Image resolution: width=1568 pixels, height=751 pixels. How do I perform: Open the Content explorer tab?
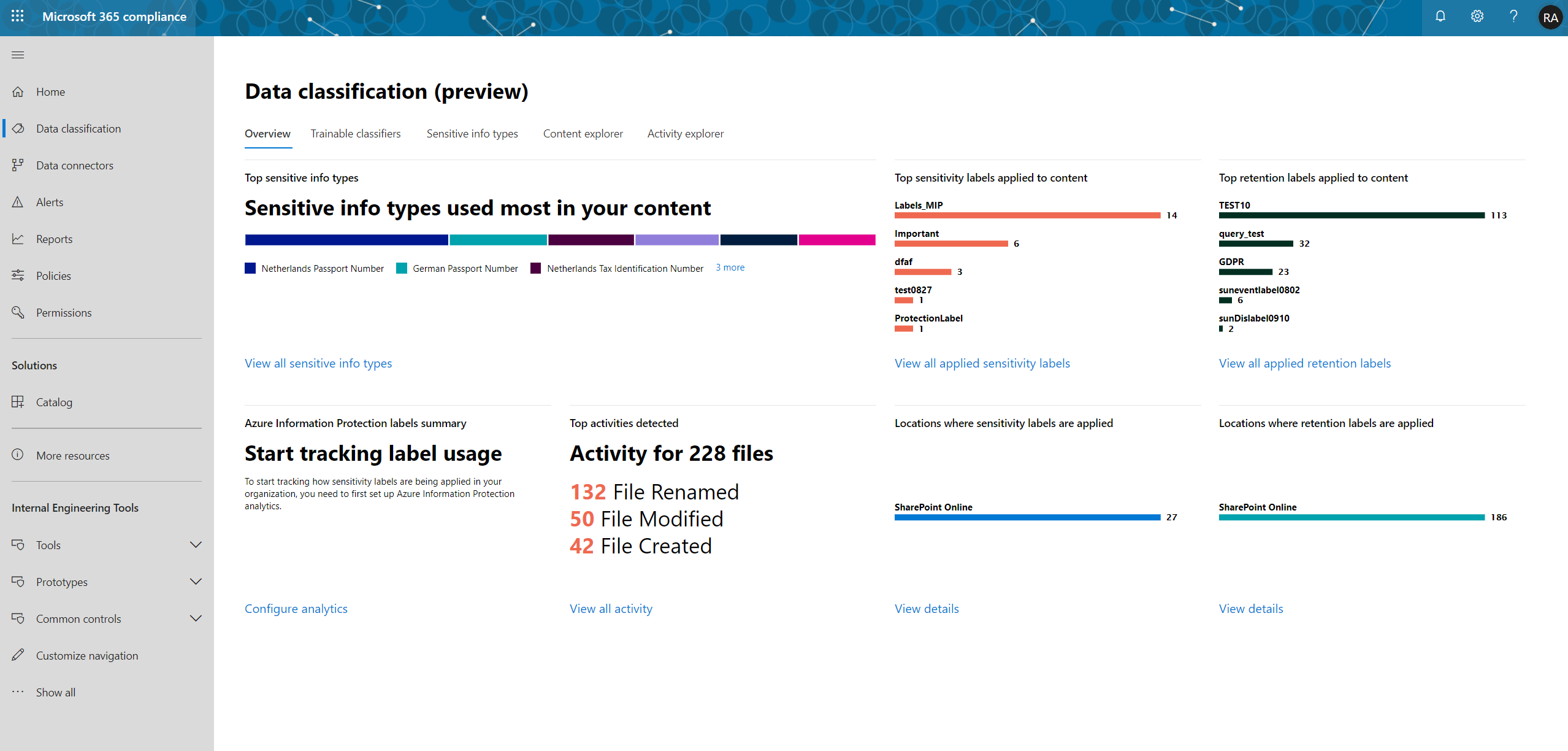point(582,133)
